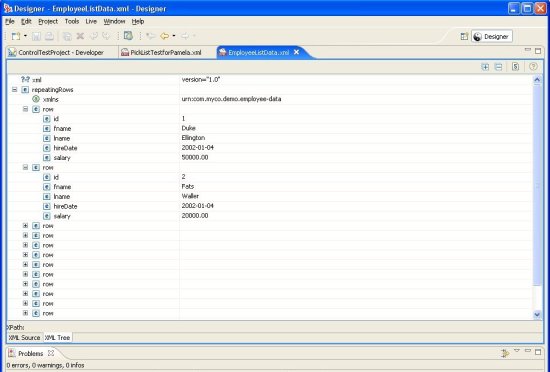Click the tree scrollbar down arrow

point(537,315)
